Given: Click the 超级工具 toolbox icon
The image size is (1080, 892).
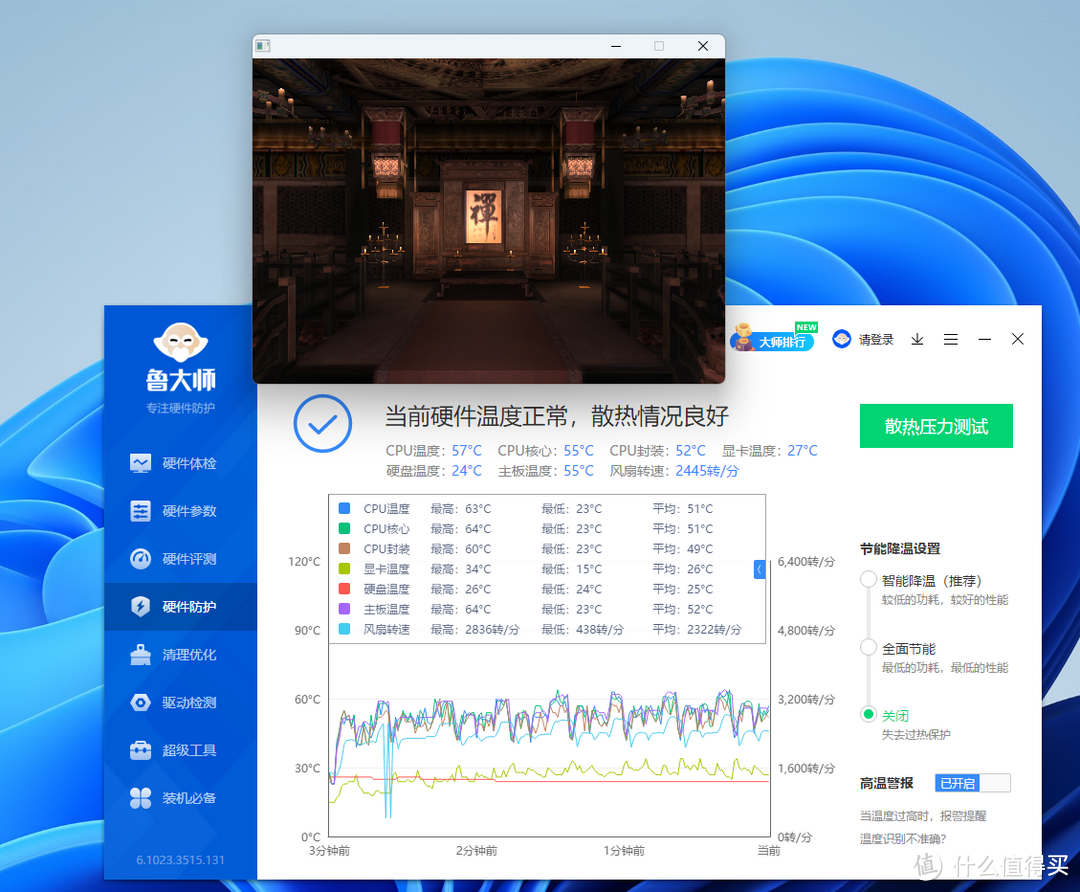Looking at the screenshot, I should (141, 750).
